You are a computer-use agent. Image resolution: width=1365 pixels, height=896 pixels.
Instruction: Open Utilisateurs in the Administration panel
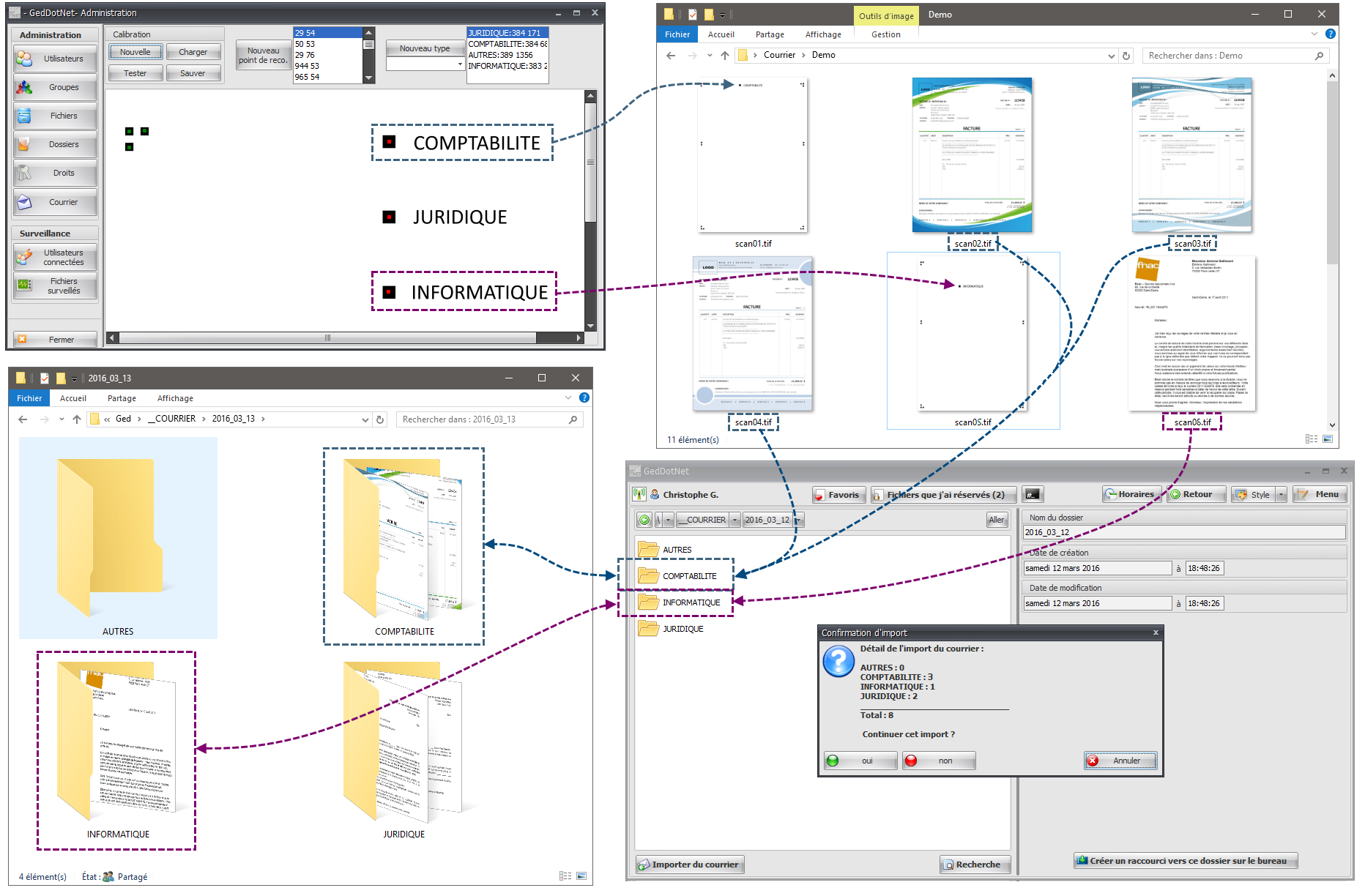tap(55, 59)
